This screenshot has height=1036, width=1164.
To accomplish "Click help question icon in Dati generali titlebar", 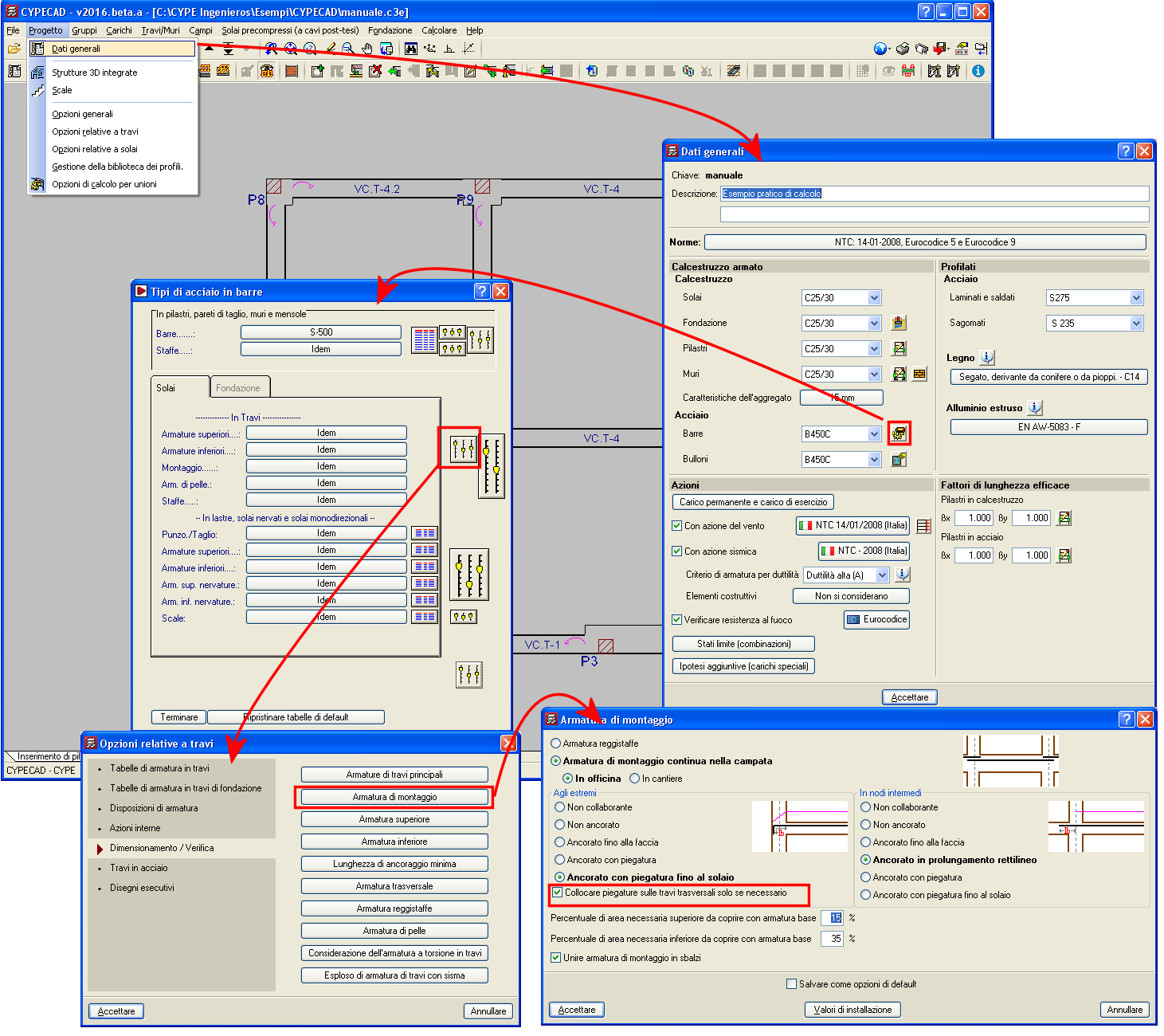I will pyautogui.click(x=1126, y=151).
